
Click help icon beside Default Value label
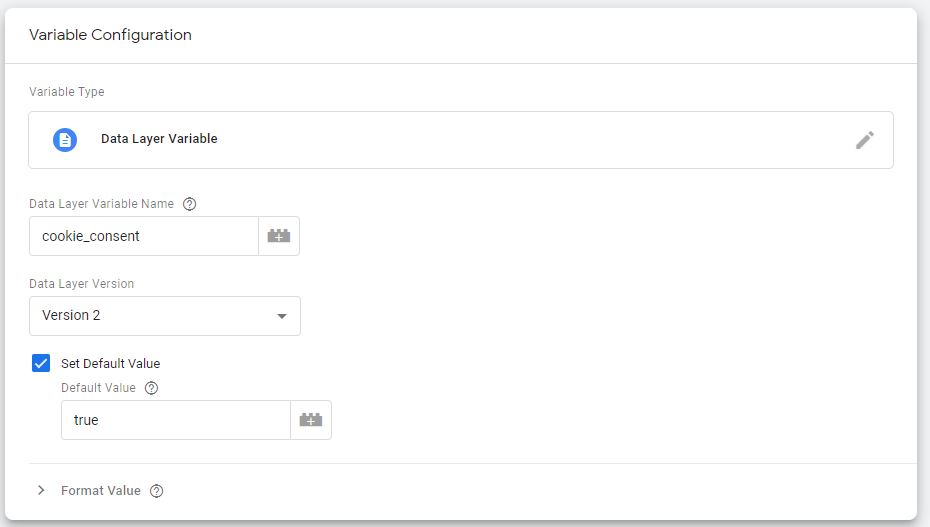coord(151,388)
